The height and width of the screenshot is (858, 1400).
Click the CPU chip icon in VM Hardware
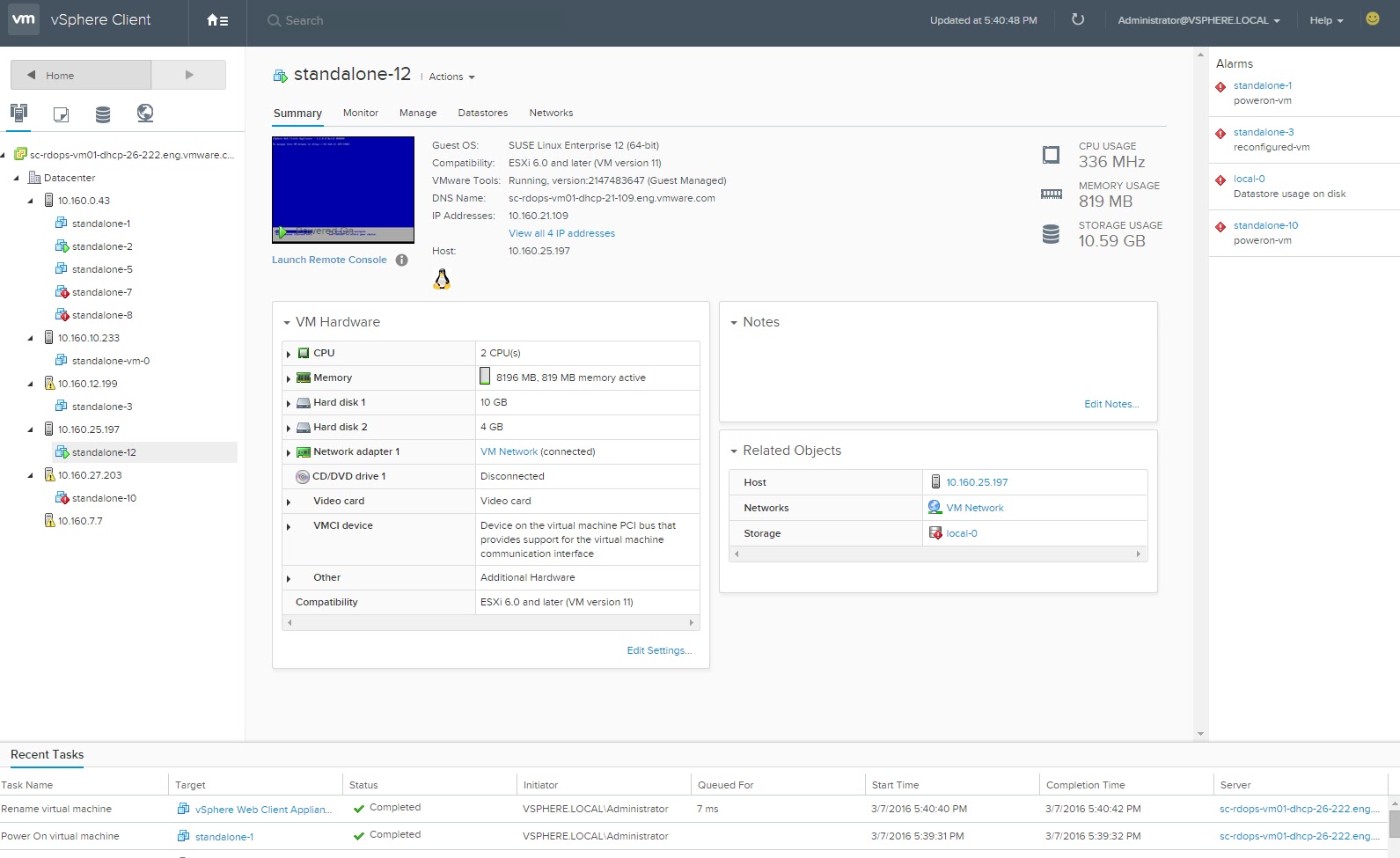pos(304,353)
